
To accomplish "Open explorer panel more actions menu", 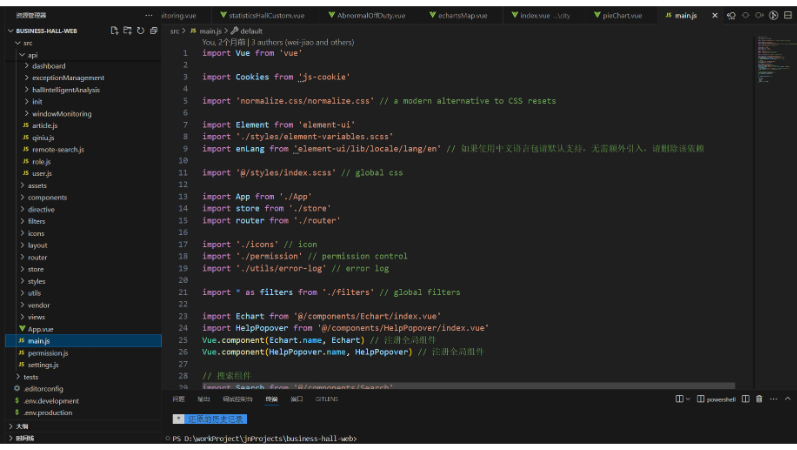I will click(148, 15).
